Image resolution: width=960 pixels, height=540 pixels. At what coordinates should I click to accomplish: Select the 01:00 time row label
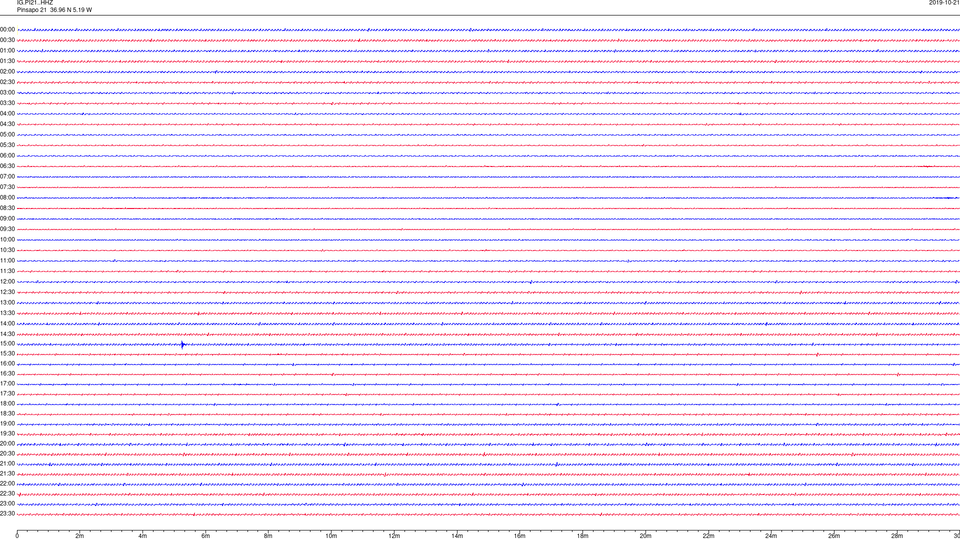pos(7,51)
